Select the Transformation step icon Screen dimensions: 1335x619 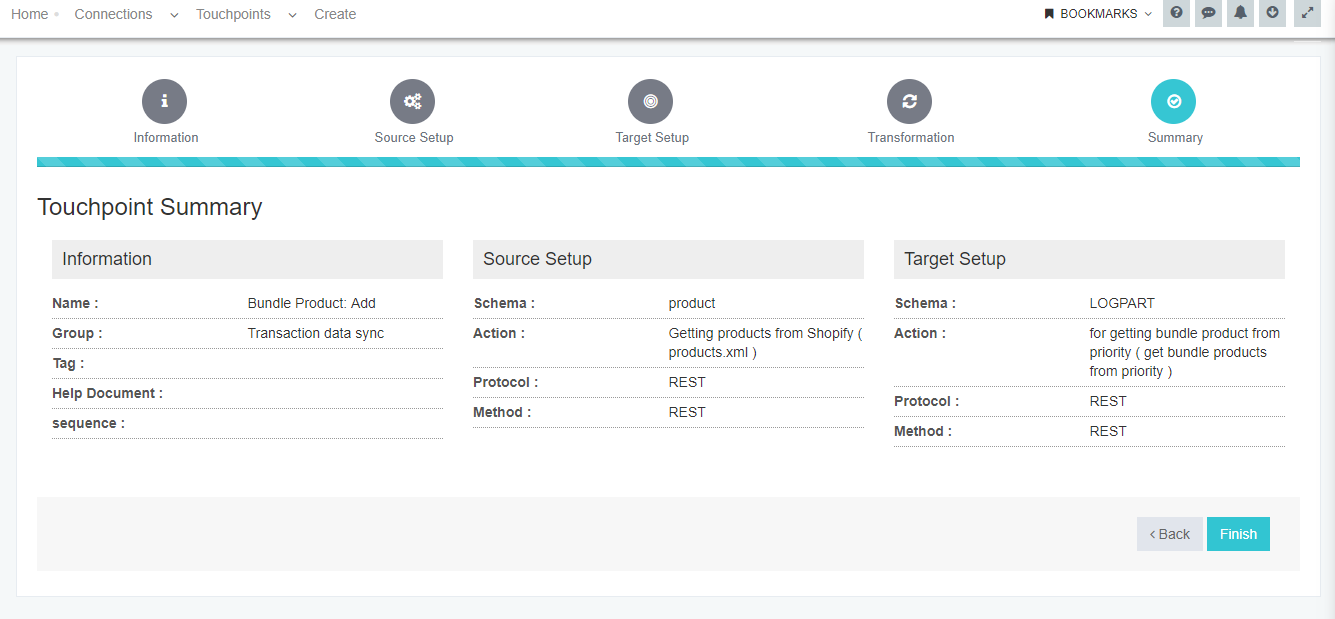pos(910,101)
